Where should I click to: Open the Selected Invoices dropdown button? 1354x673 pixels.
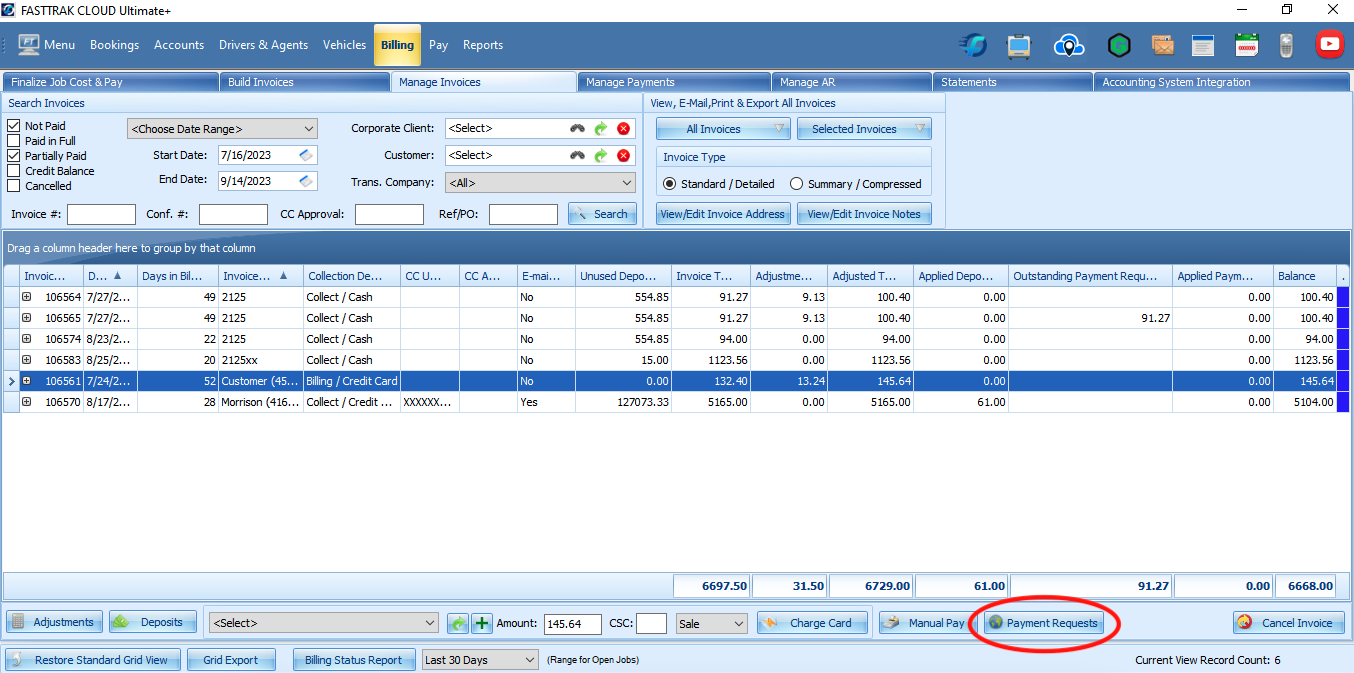(x=864, y=129)
